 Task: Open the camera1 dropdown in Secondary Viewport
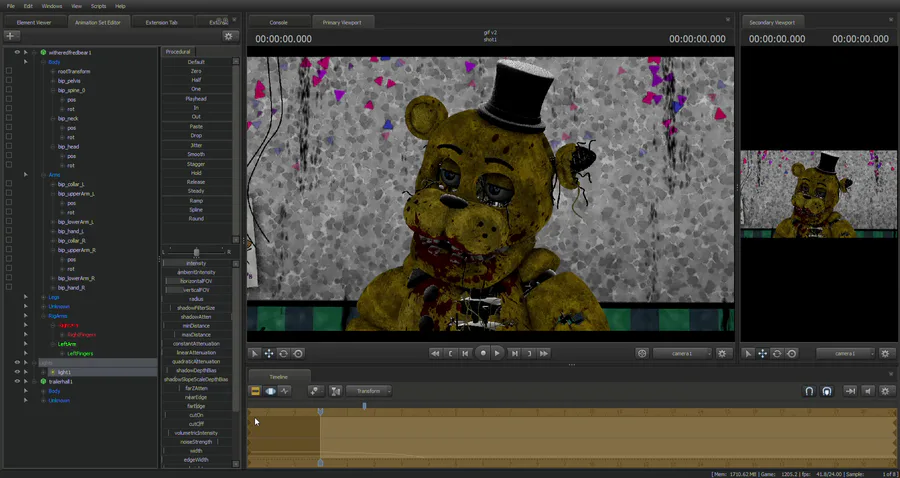click(x=845, y=353)
